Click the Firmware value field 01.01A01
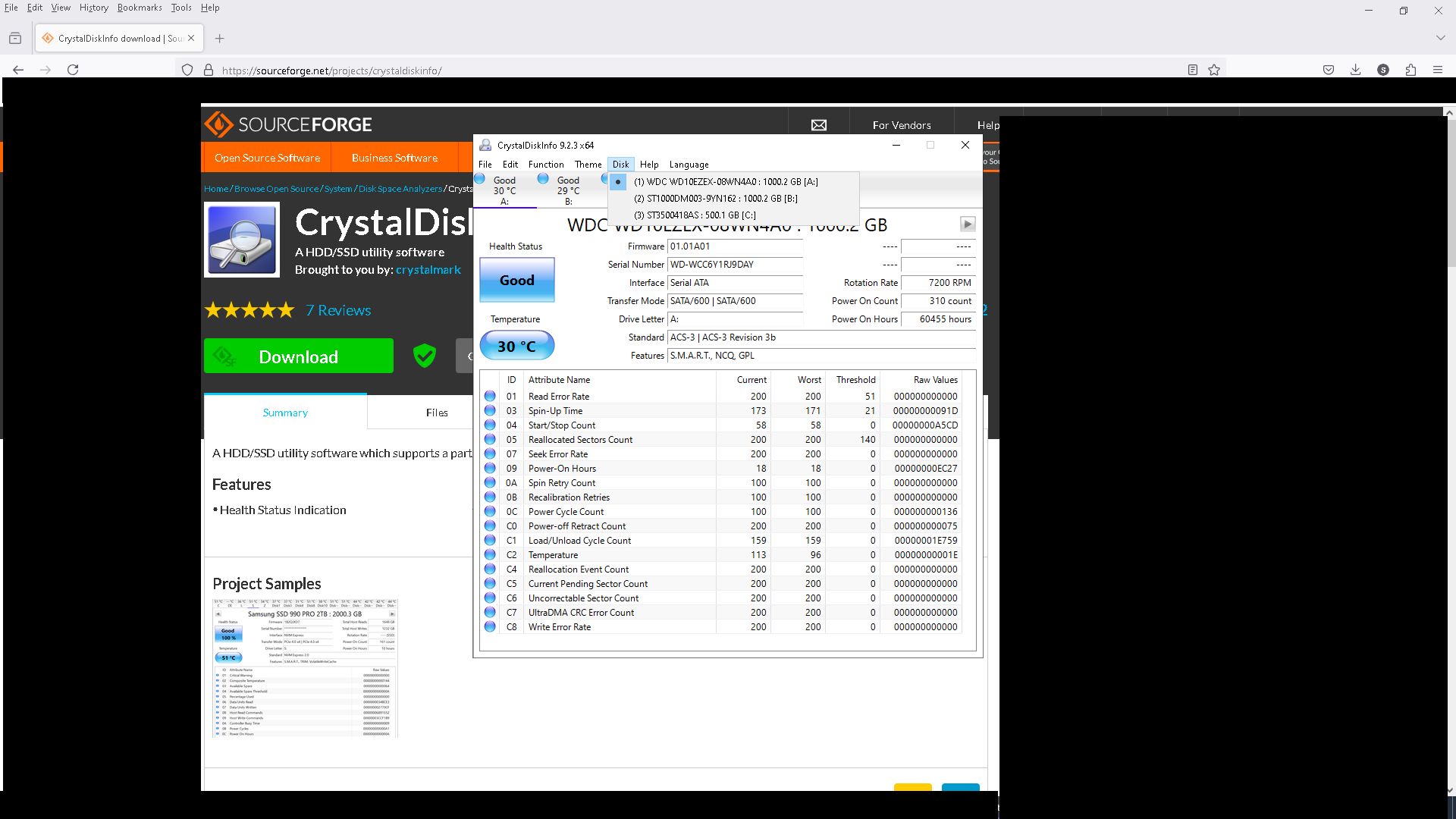 point(735,246)
